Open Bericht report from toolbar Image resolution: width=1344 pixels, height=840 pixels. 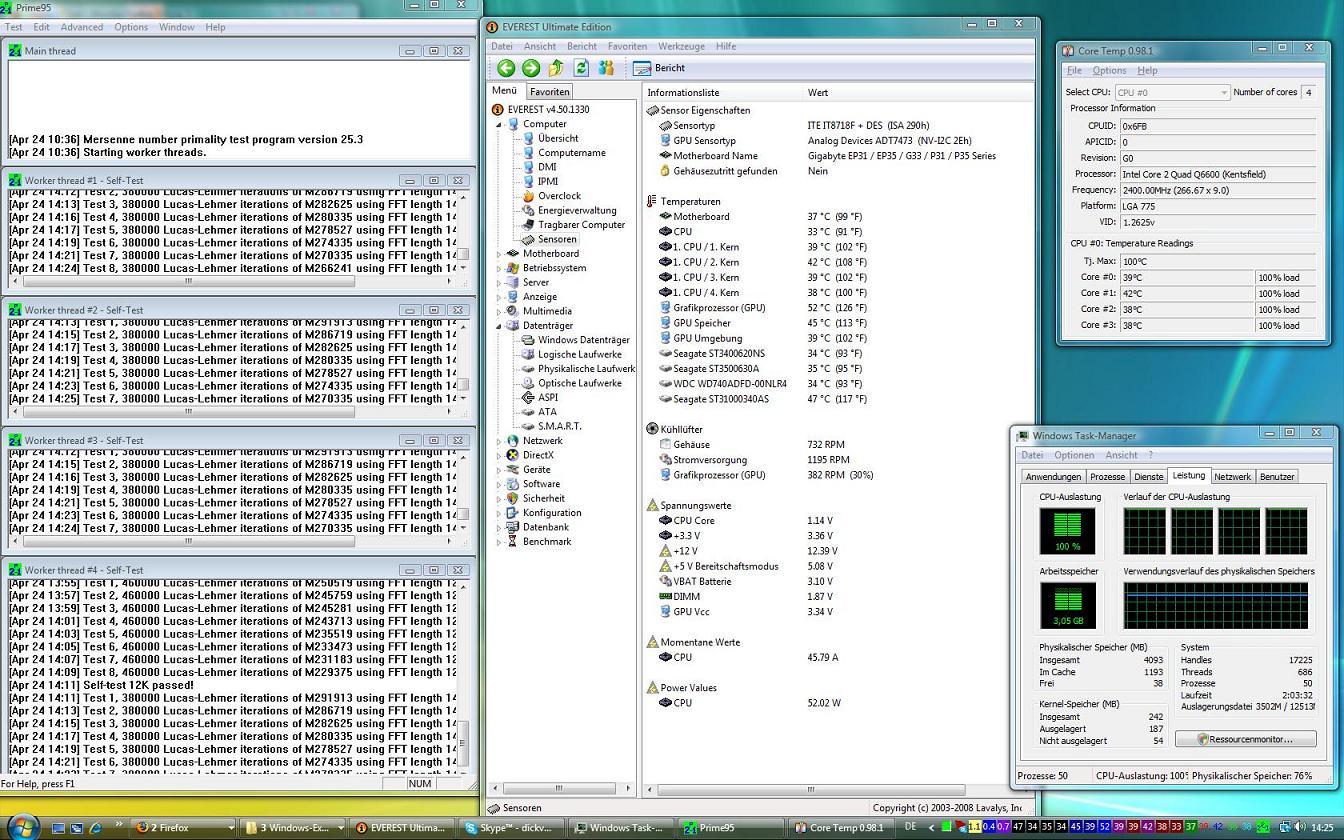point(659,68)
